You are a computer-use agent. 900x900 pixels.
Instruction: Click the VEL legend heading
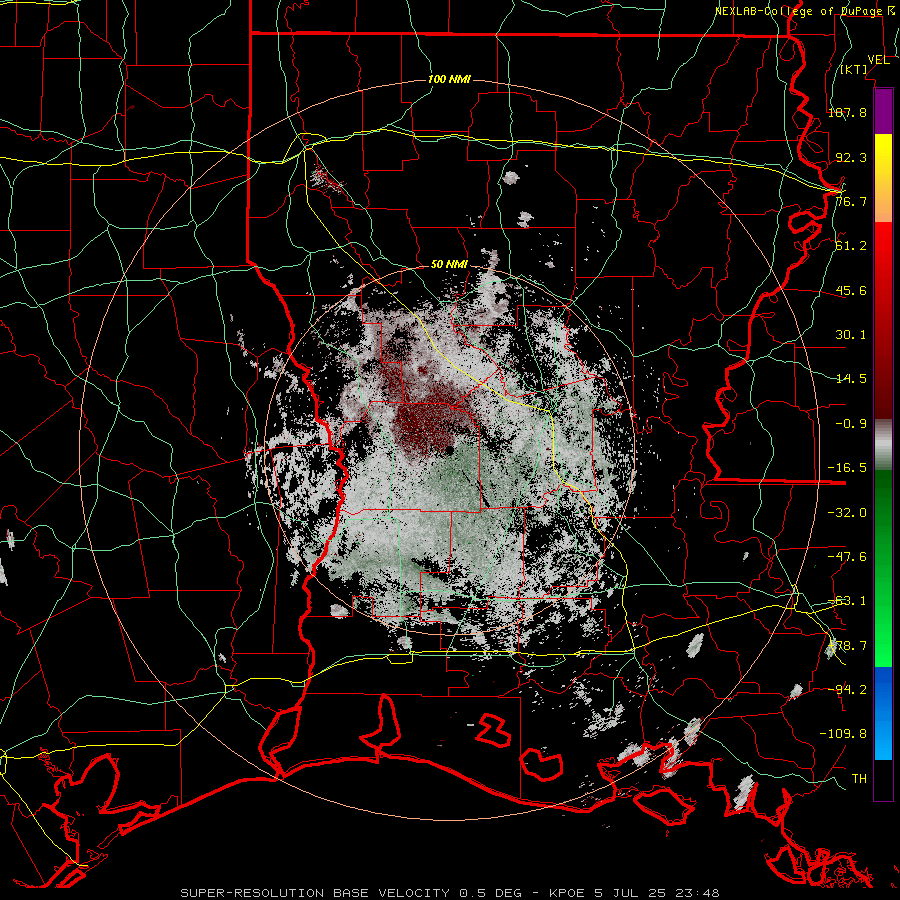point(878,60)
